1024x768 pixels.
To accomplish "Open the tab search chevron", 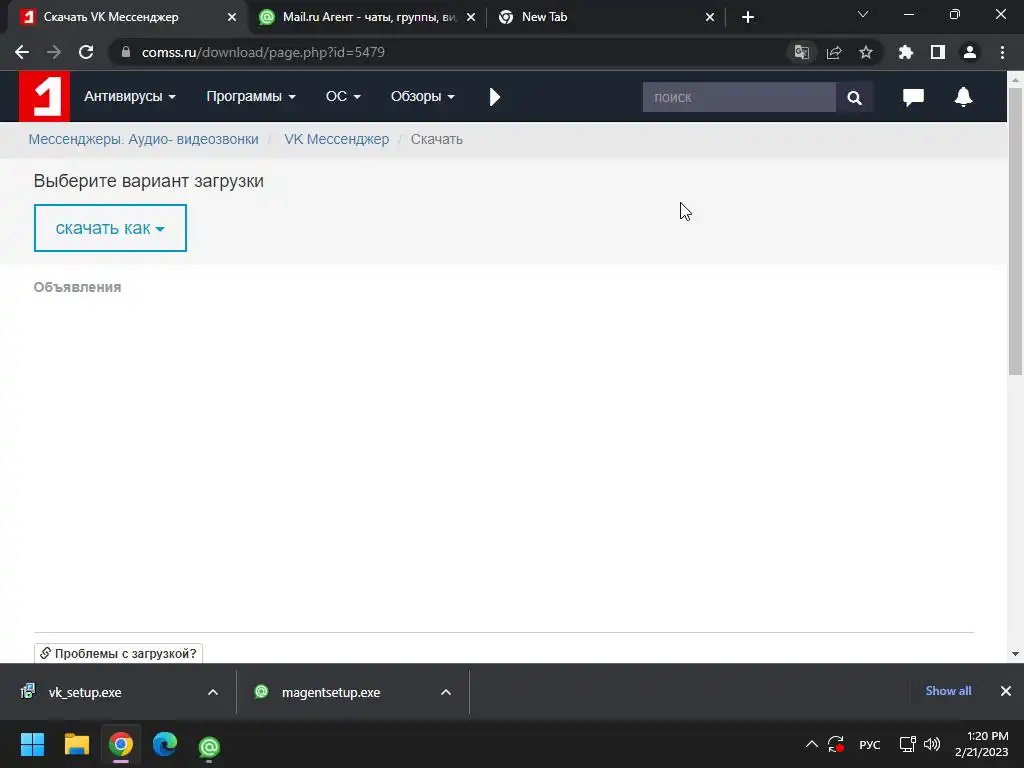I will (x=863, y=14).
